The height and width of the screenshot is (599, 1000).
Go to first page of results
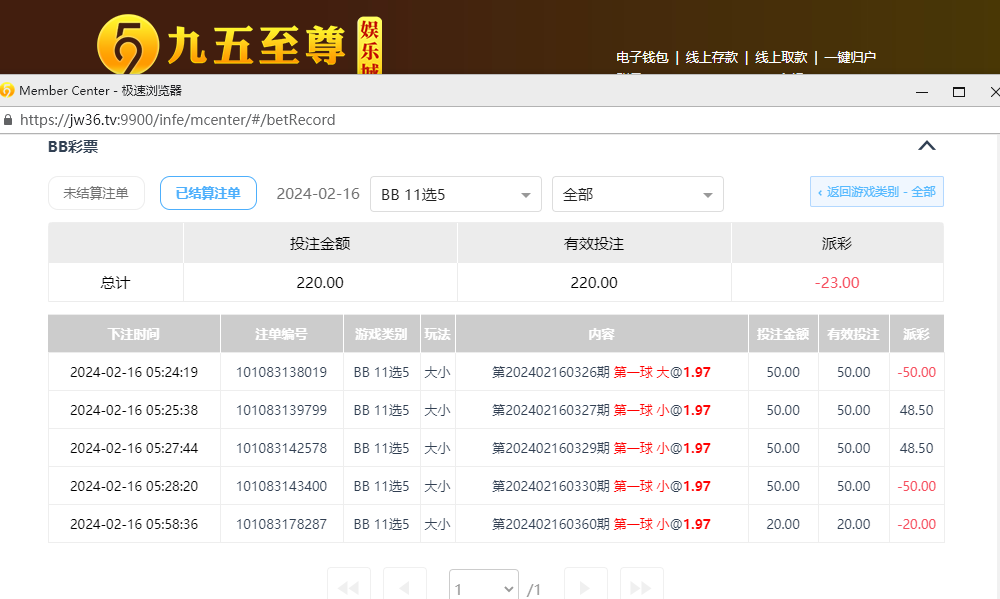(x=348, y=588)
